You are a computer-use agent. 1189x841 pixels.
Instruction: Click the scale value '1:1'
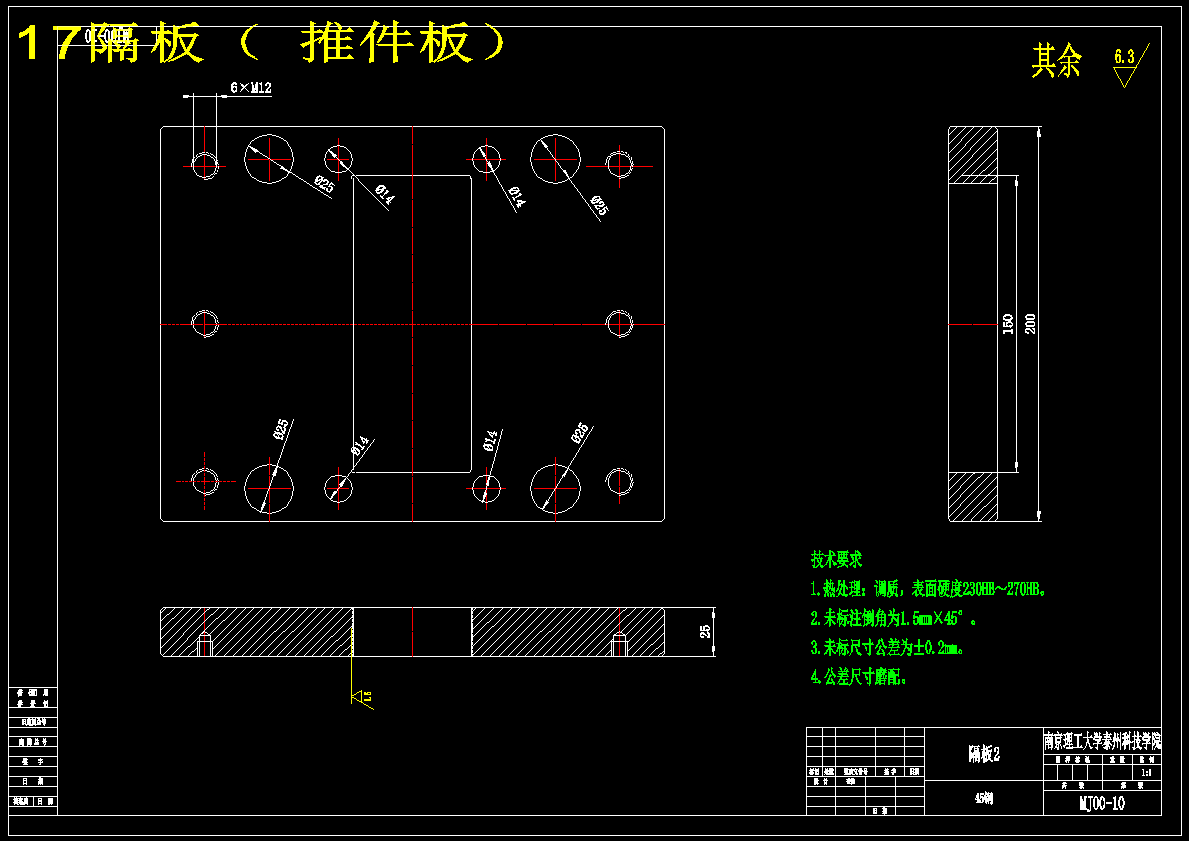[1147, 773]
